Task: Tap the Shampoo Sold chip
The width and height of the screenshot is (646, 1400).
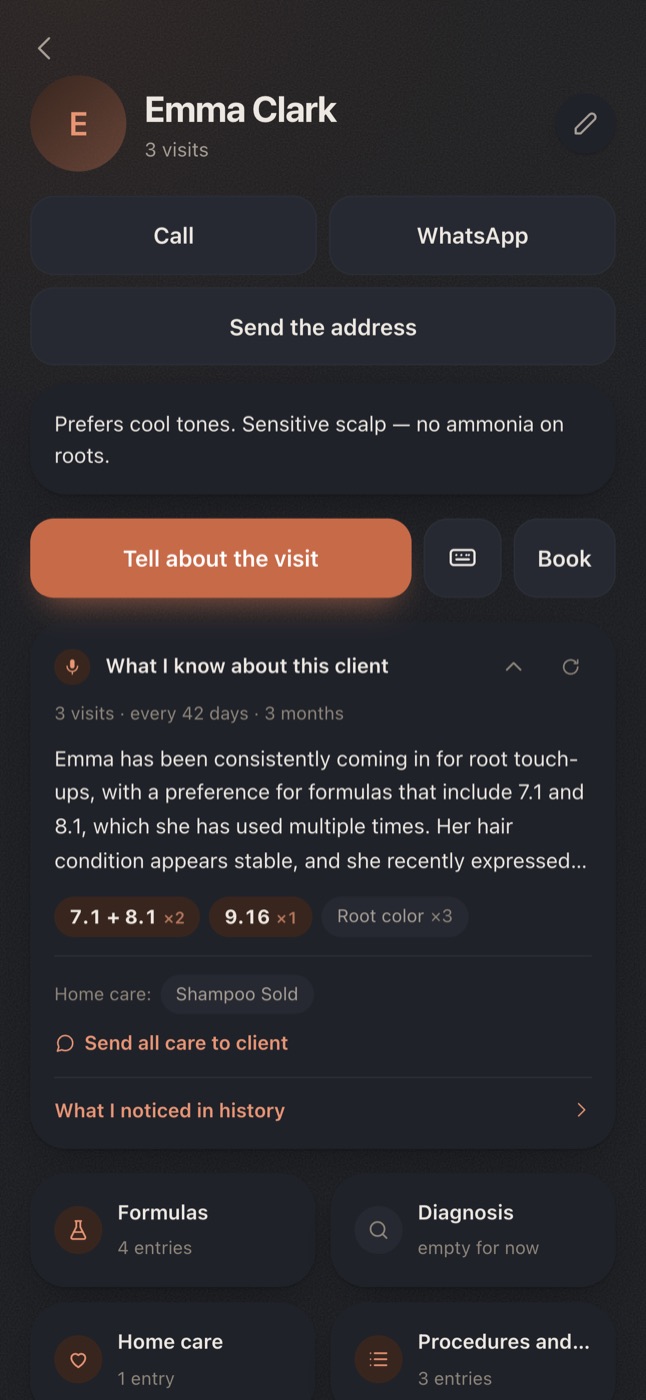Action: coord(237,994)
